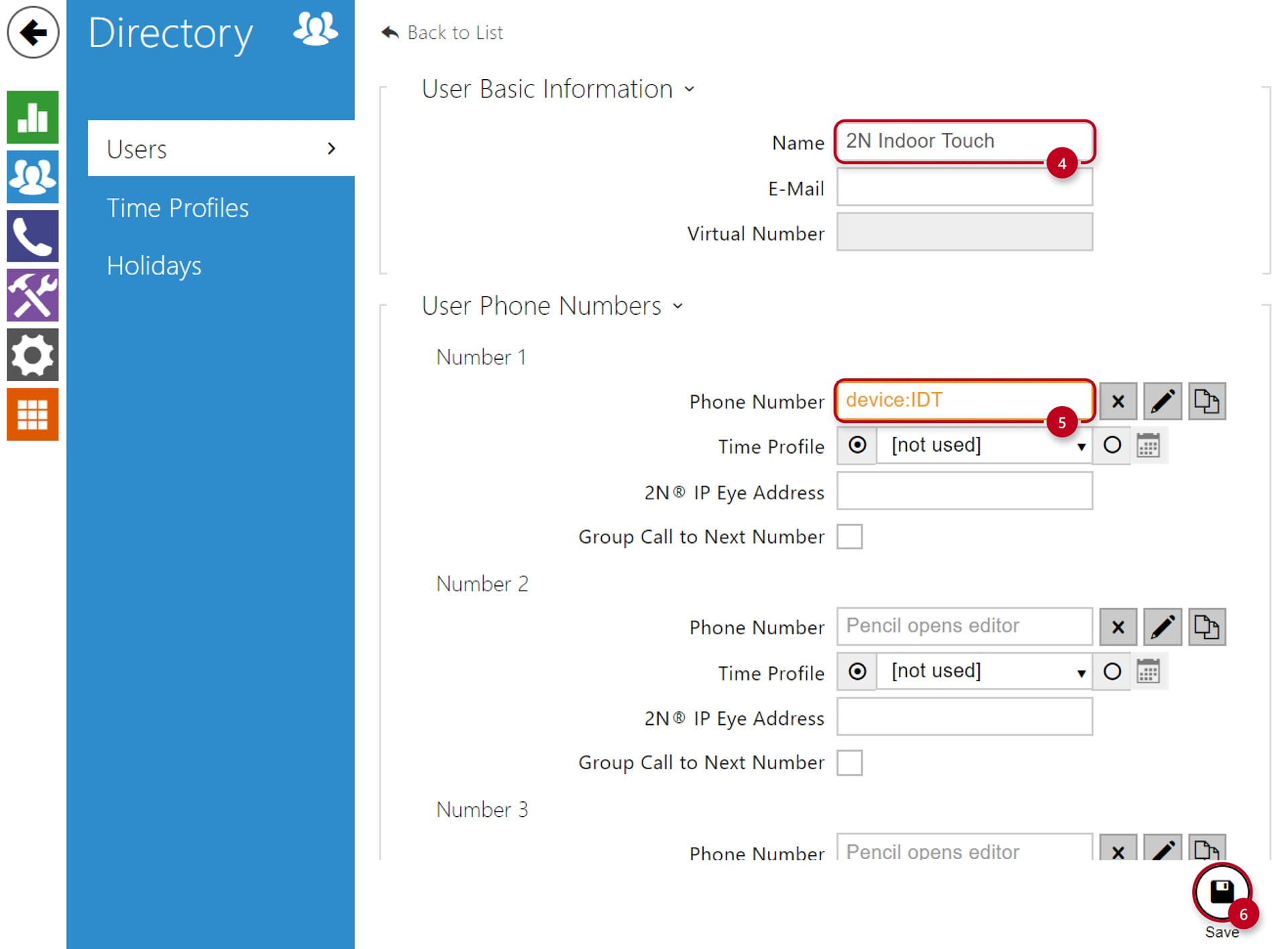Screen dimensions: 1288x949
Task: Open the Holidays menu item
Action: point(154,266)
